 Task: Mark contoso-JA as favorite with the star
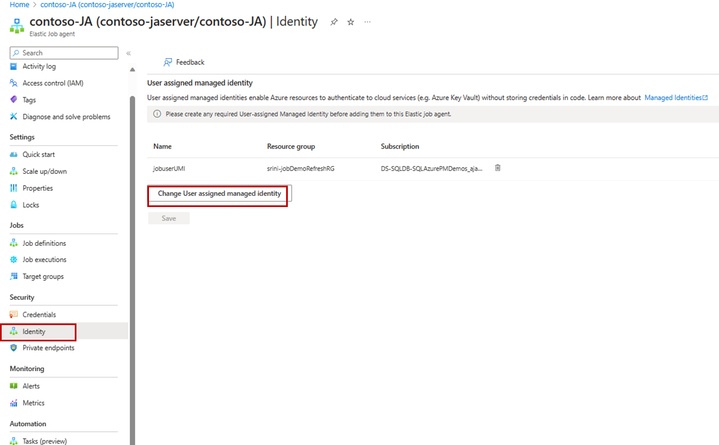(351, 22)
